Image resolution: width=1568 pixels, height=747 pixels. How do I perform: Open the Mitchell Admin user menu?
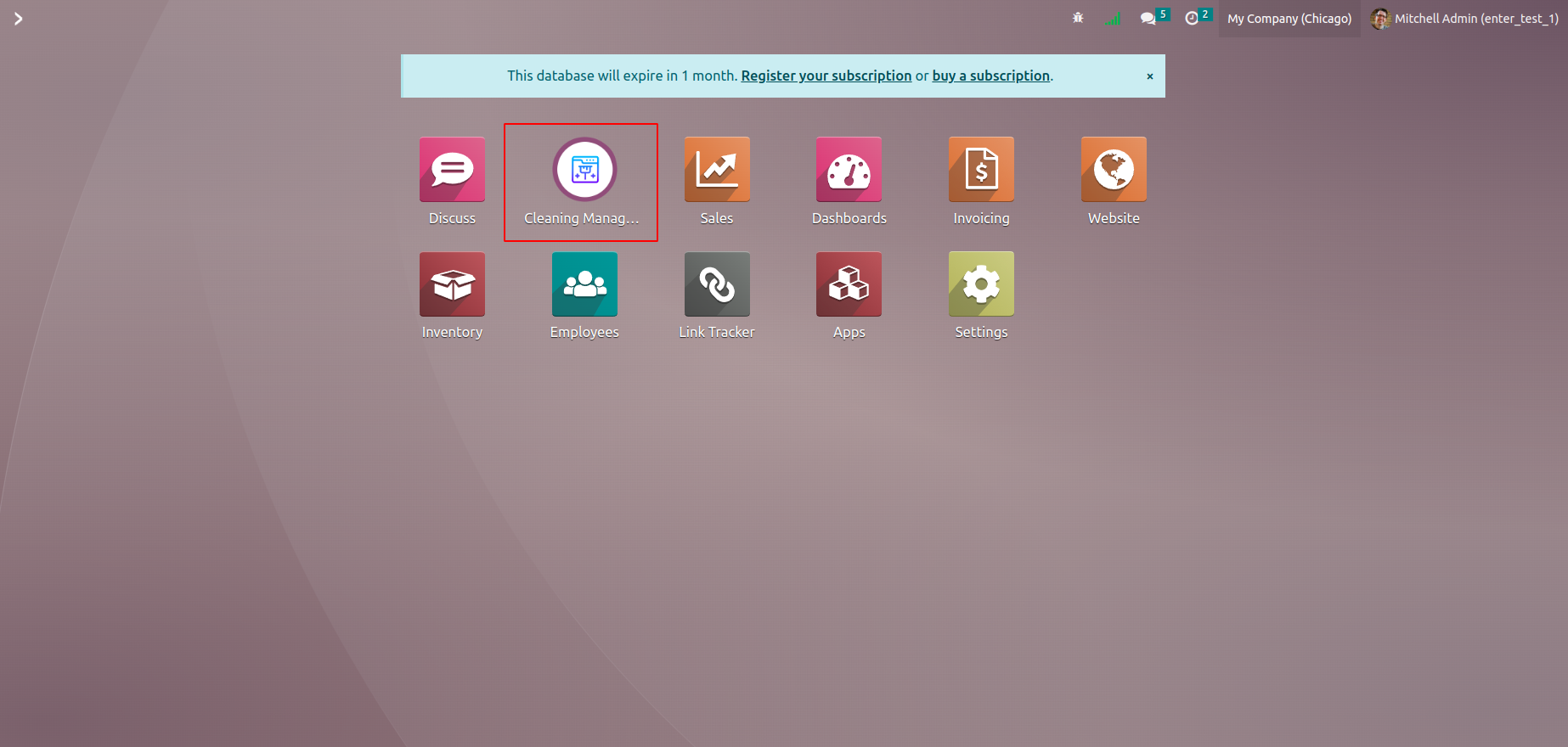pos(1464,19)
